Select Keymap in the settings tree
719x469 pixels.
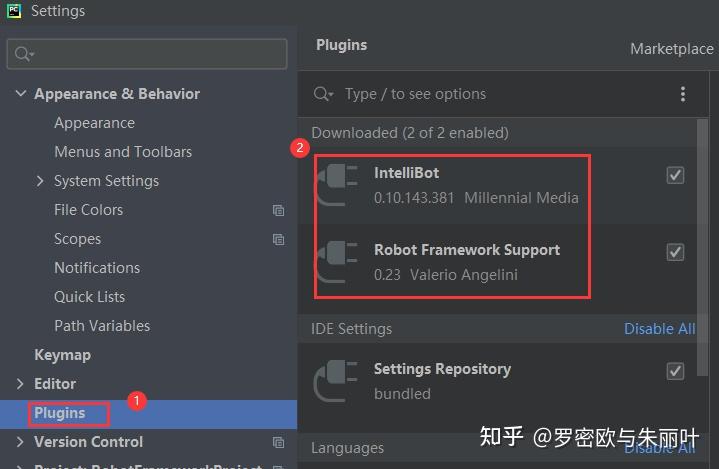[x=62, y=355]
